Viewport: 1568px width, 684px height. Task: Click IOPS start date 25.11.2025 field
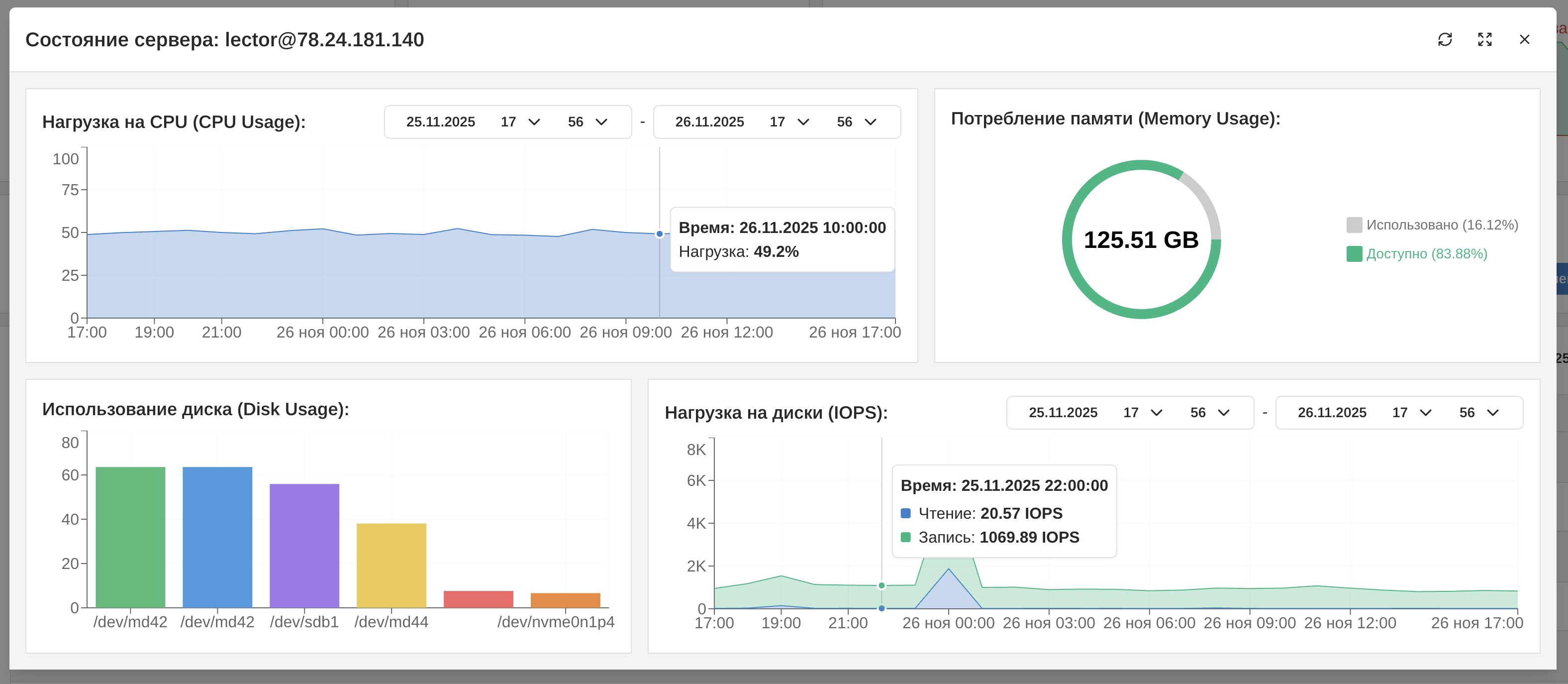click(x=1063, y=412)
